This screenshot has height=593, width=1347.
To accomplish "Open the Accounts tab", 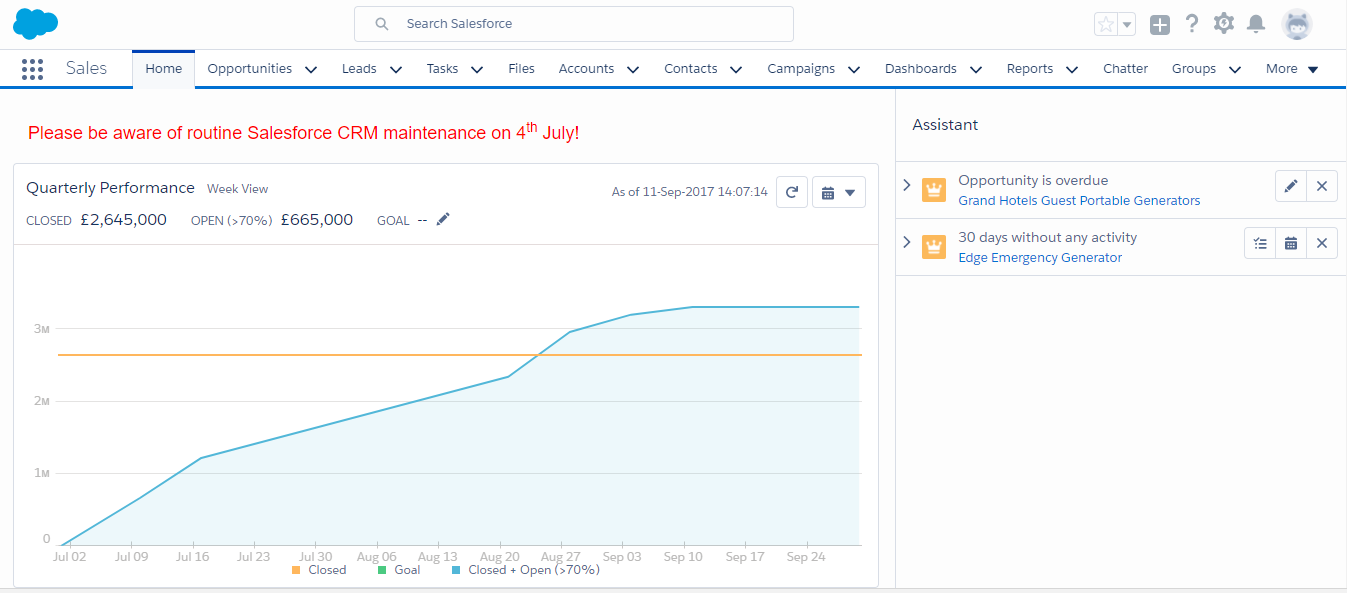I will [x=586, y=69].
